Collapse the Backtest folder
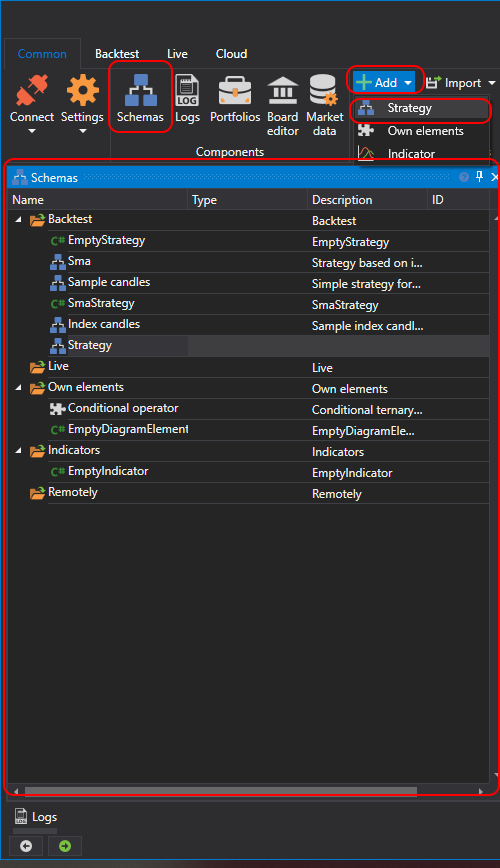Viewport: 500px width, 868px height. pyautogui.click(x=18, y=220)
